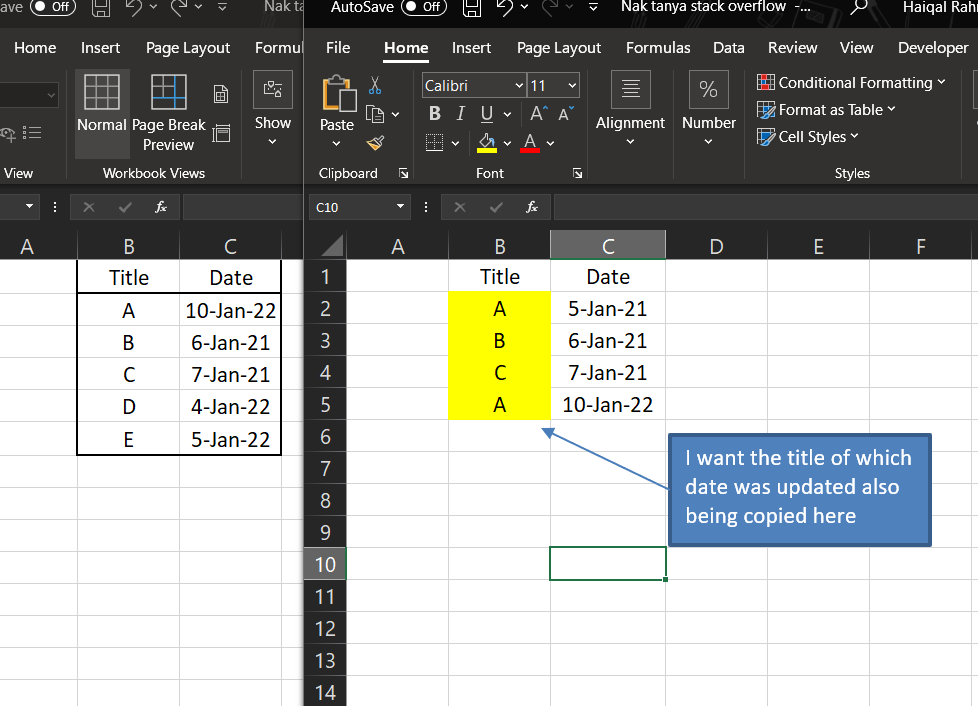This screenshot has width=978, height=706.
Task: Open Cell Styles menu
Action: click(807, 137)
